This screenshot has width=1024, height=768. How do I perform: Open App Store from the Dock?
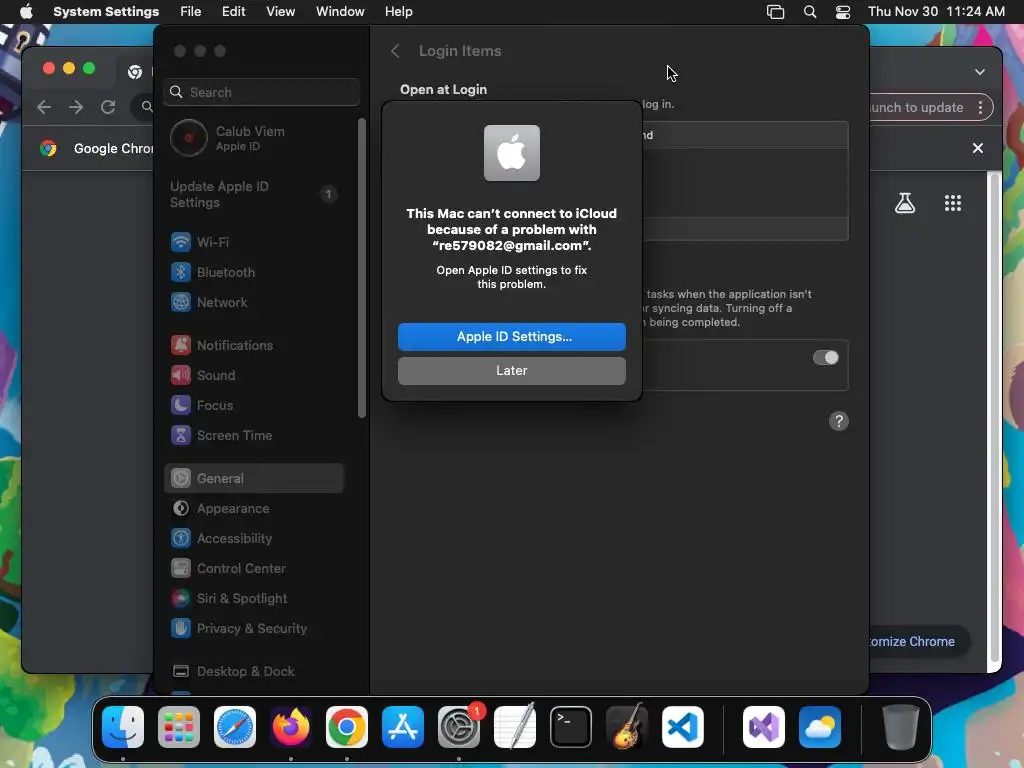[403, 727]
